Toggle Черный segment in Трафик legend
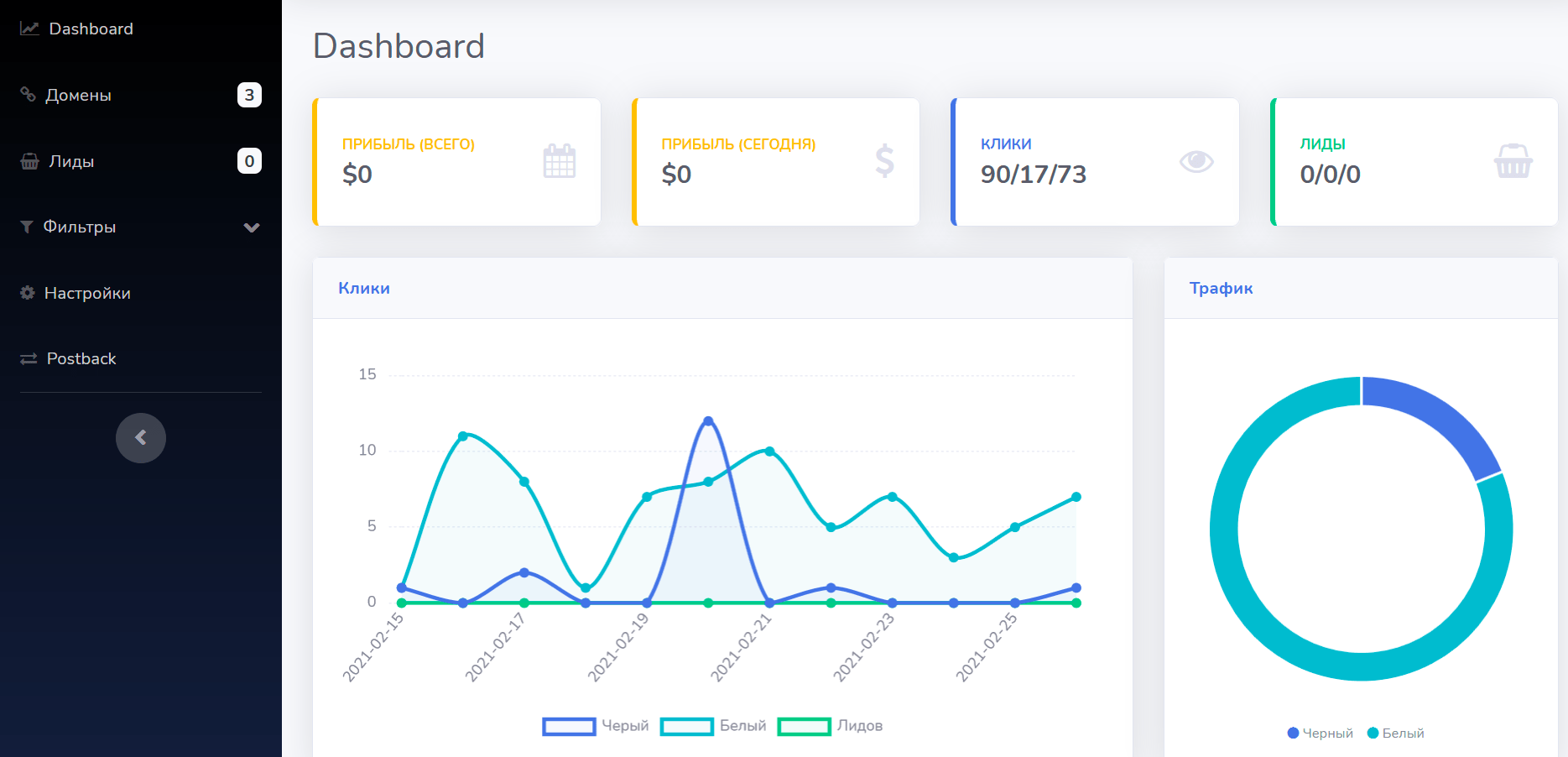Screen dimensions: 1568x757 [x=1321, y=734]
